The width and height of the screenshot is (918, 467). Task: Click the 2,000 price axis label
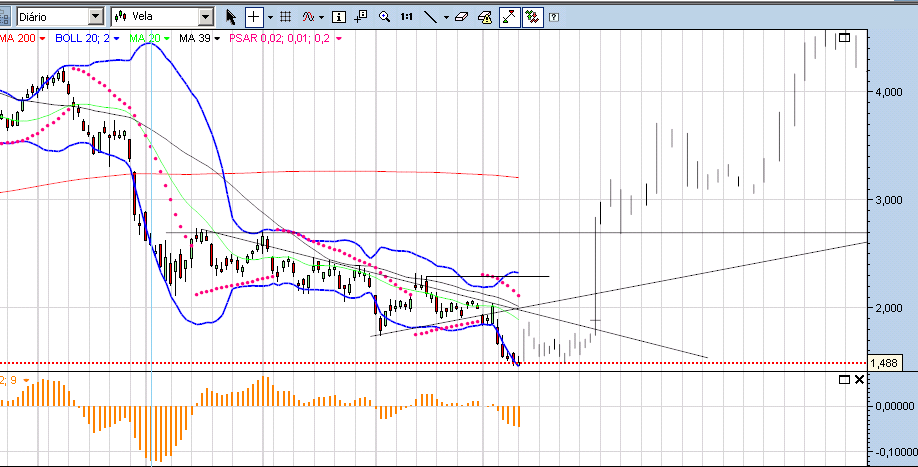(x=890, y=308)
